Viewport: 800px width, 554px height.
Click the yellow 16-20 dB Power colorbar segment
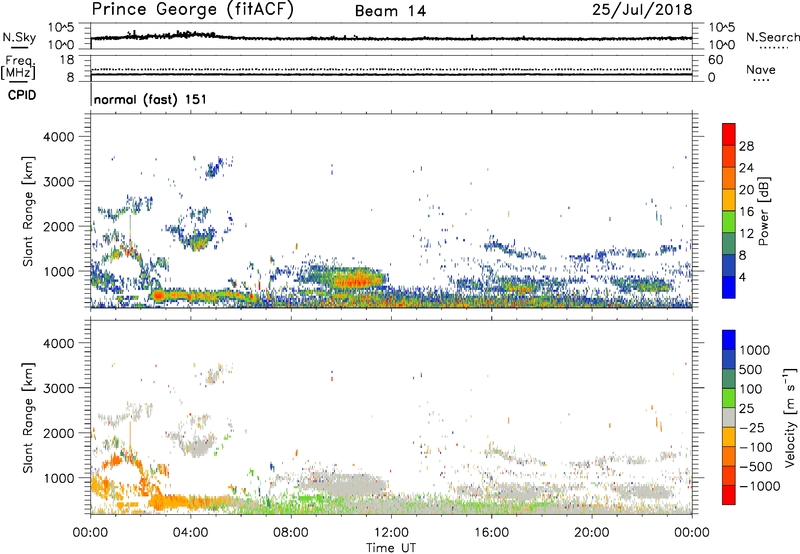tap(729, 200)
